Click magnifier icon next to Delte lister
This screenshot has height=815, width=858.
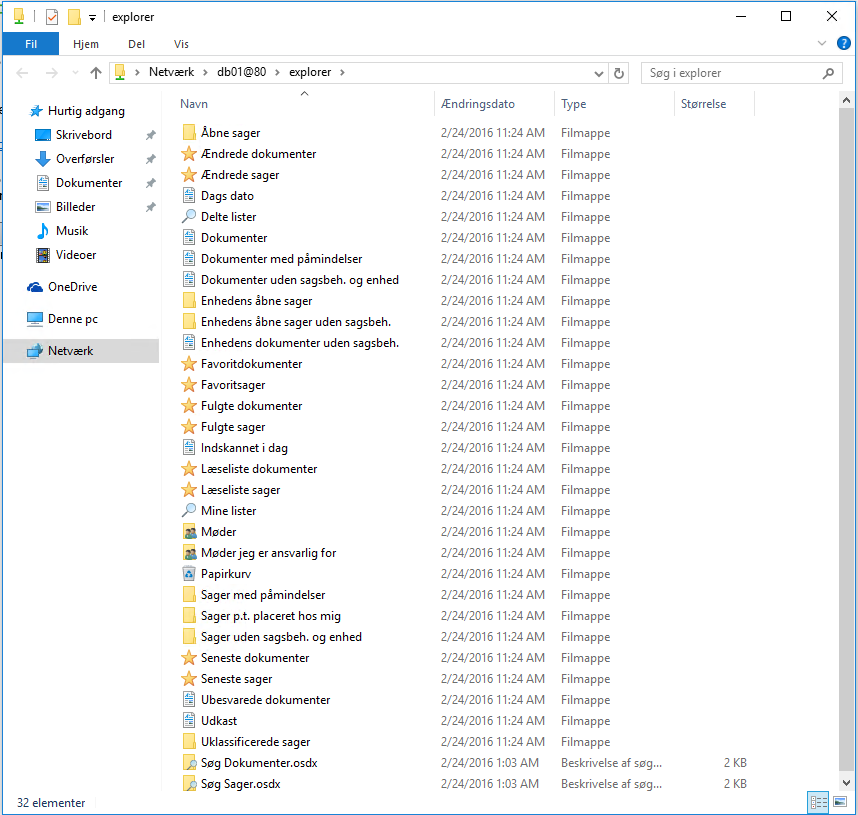(x=189, y=217)
